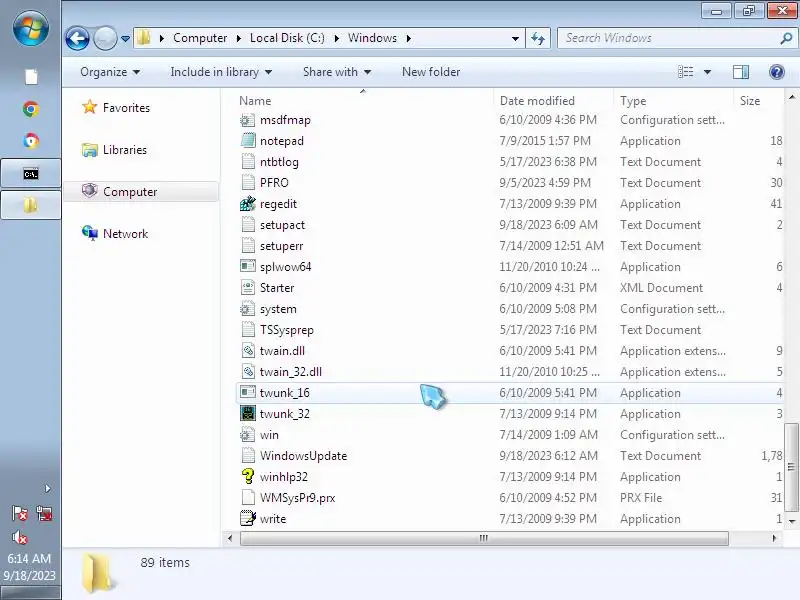Show hidden tray icons arrow
Viewport: 800px width, 600px height.
coord(47,489)
